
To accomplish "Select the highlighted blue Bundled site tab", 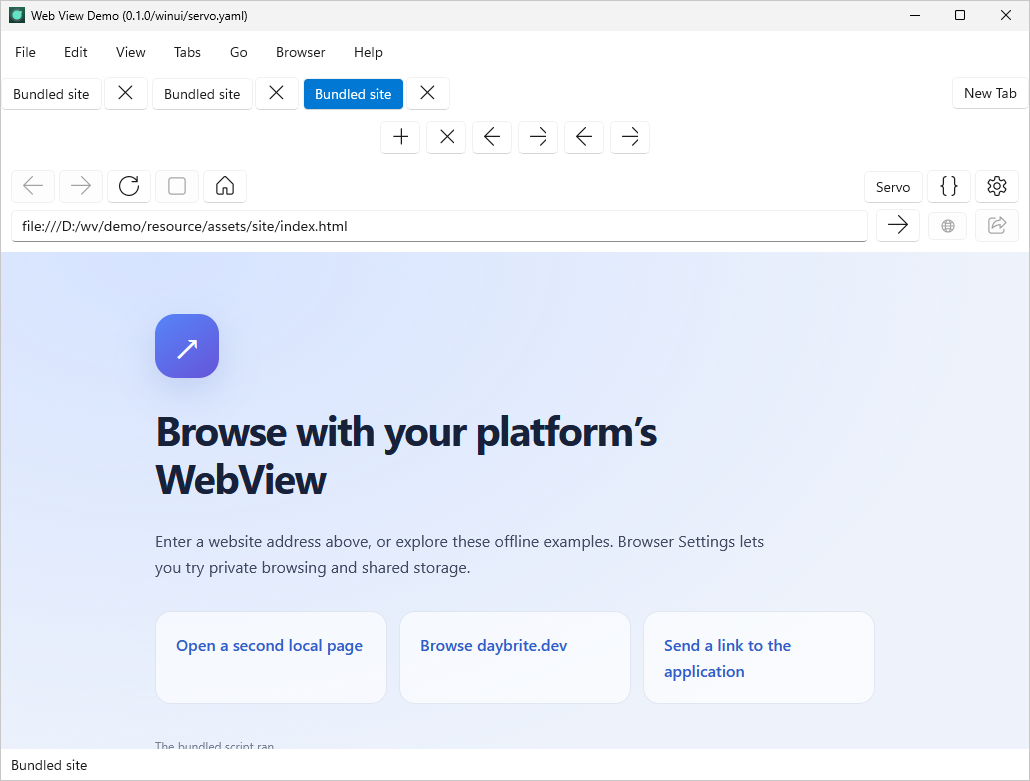I will [353, 94].
